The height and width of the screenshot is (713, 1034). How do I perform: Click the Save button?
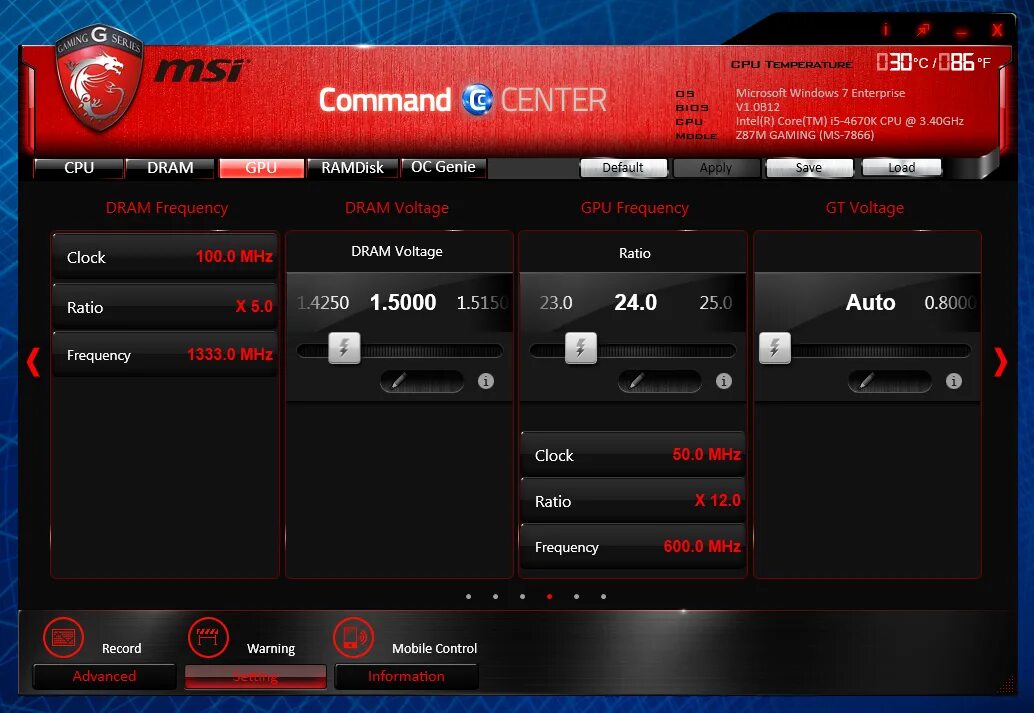click(x=809, y=168)
